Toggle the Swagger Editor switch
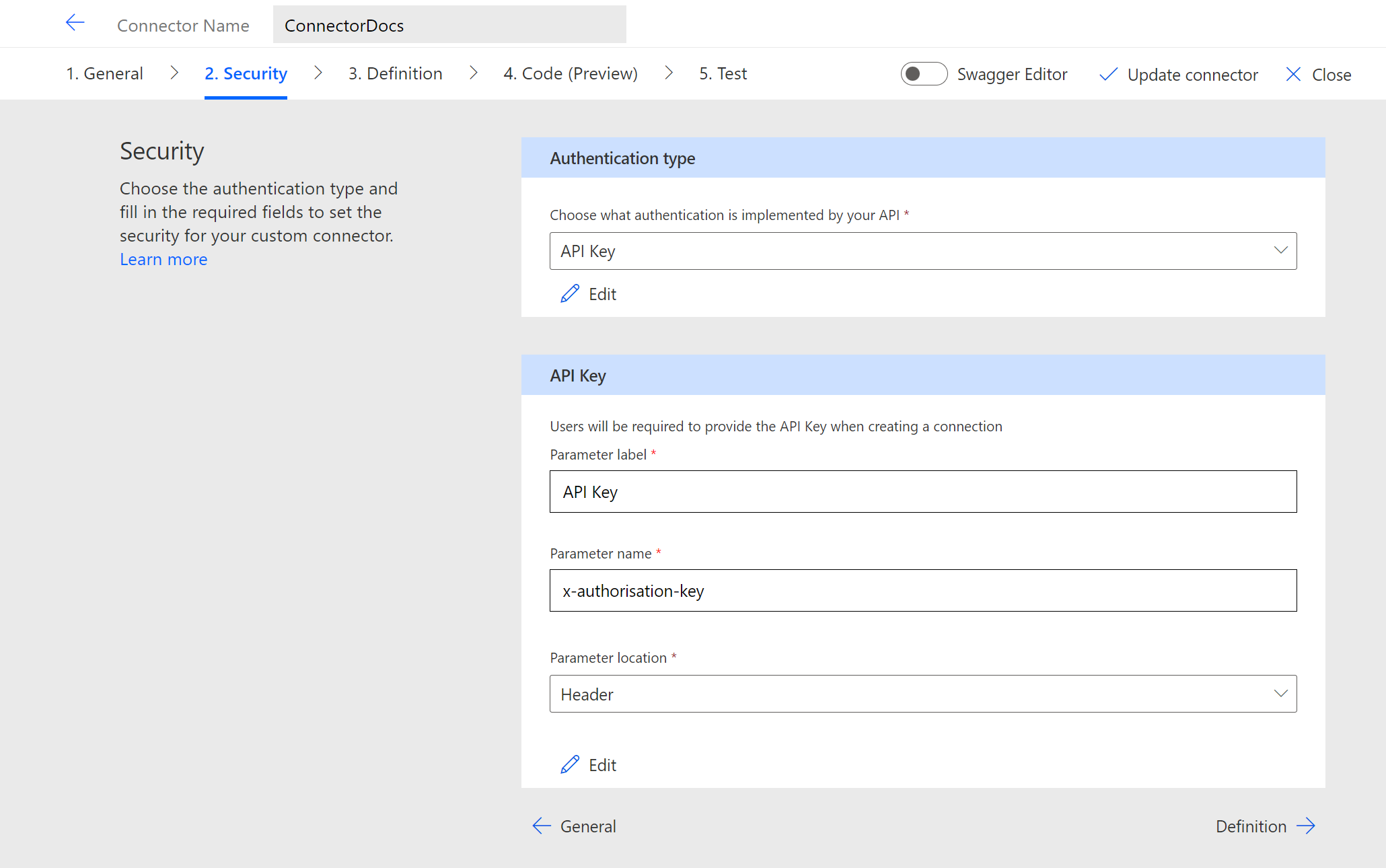Image resolution: width=1386 pixels, height=868 pixels. coord(920,73)
